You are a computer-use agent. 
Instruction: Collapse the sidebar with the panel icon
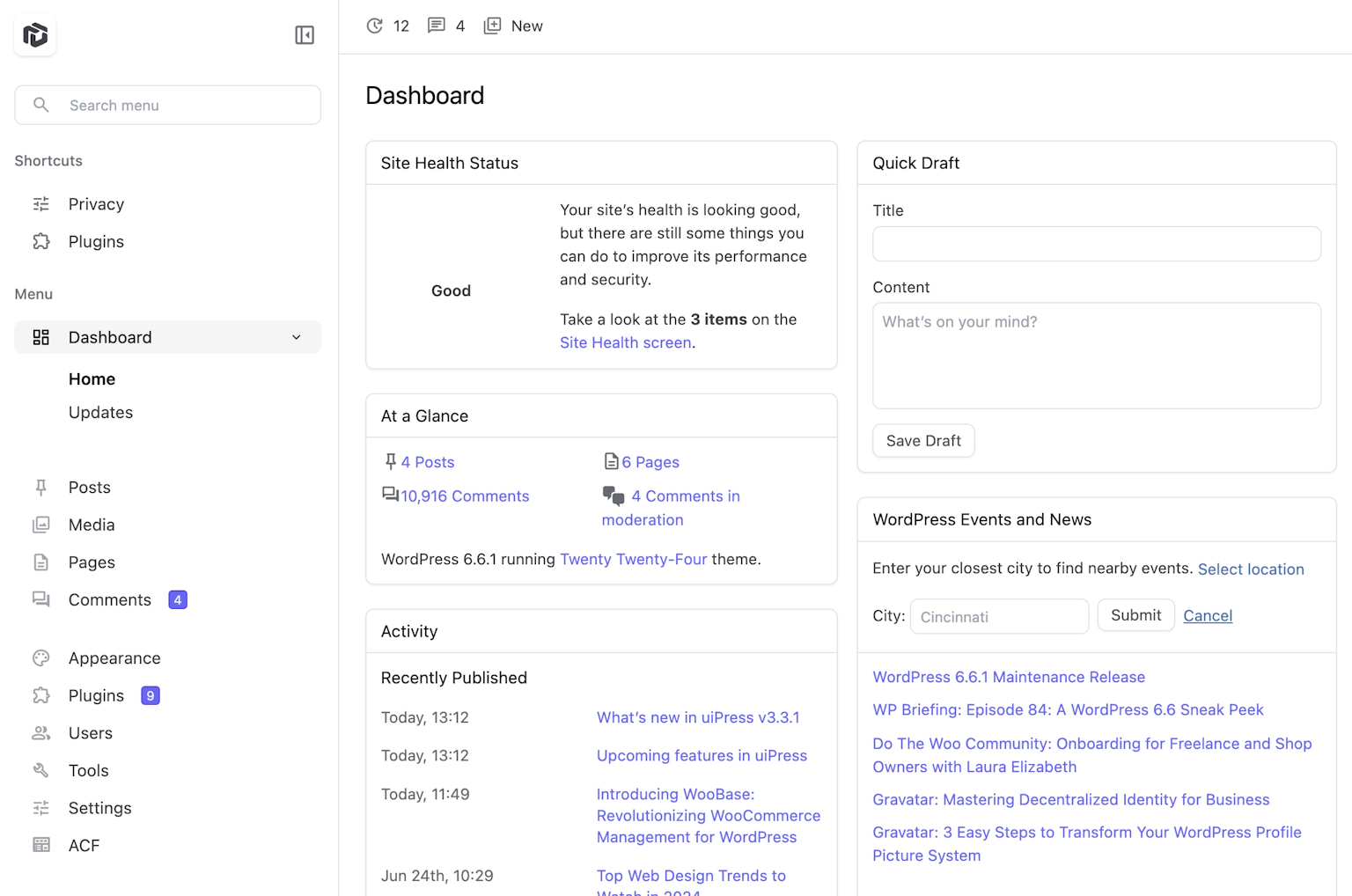coord(305,35)
